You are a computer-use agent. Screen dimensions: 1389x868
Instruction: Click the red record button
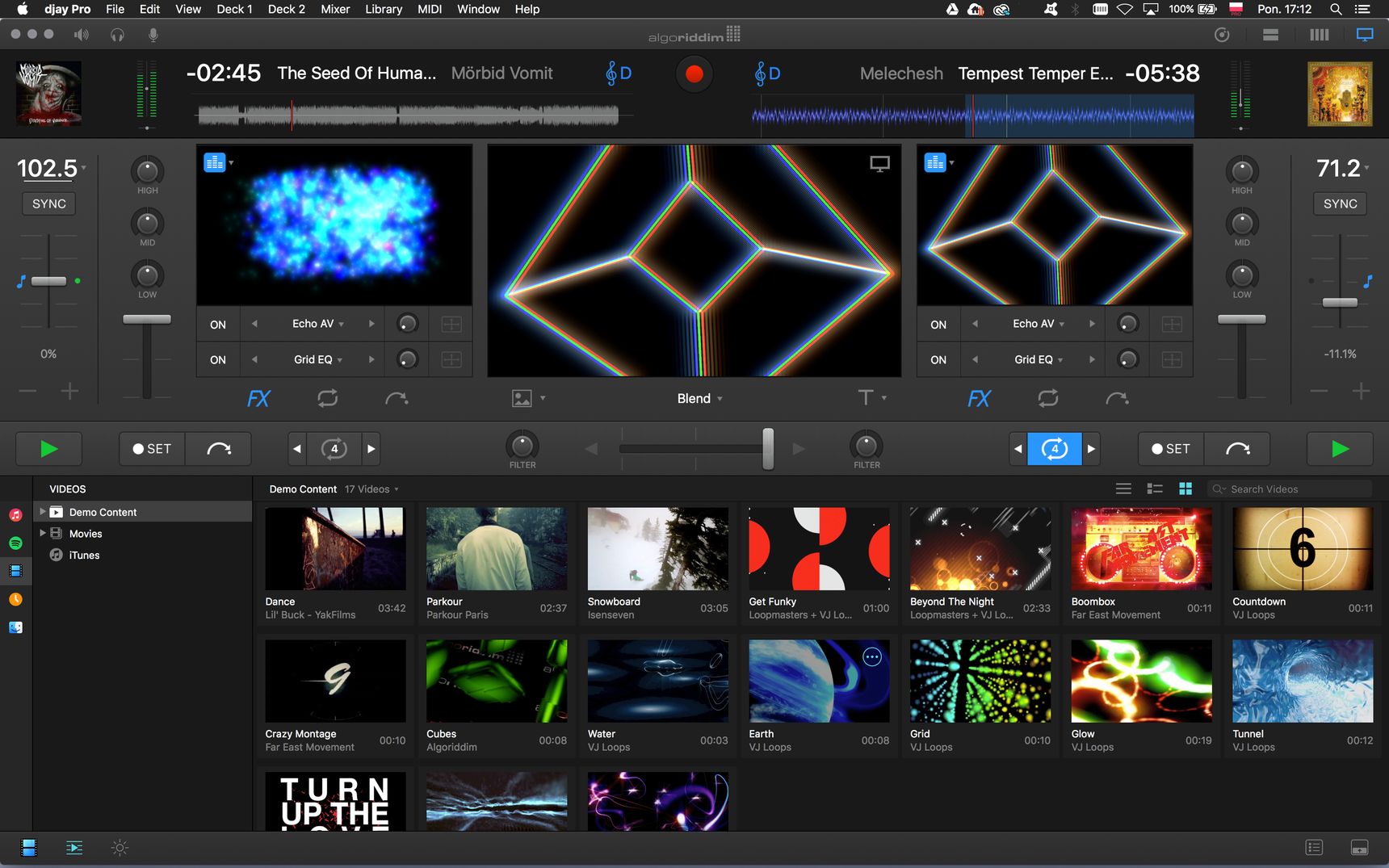694,74
